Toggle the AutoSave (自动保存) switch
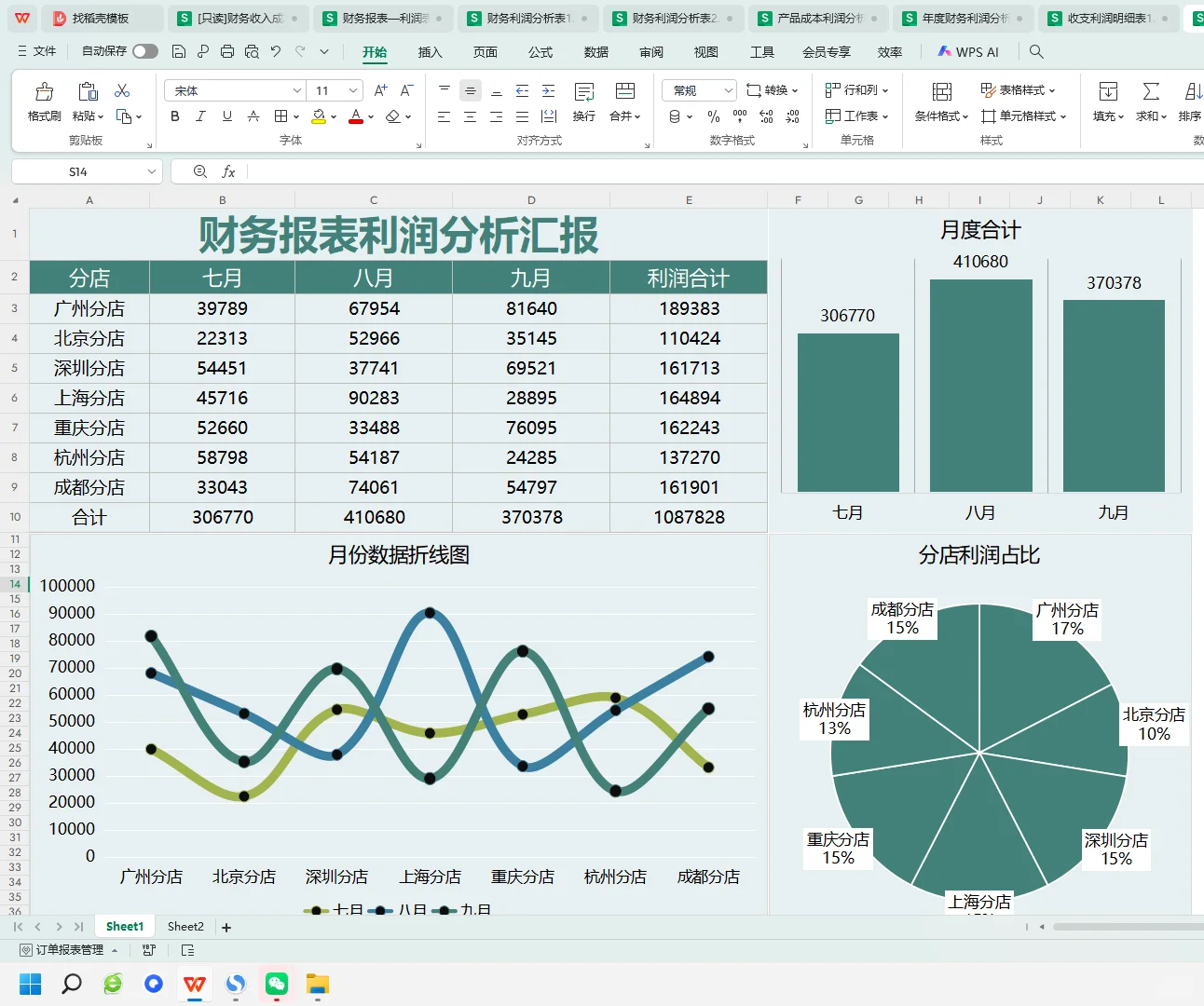This screenshot has width=1204, height=1006. (x=145, y=51)
